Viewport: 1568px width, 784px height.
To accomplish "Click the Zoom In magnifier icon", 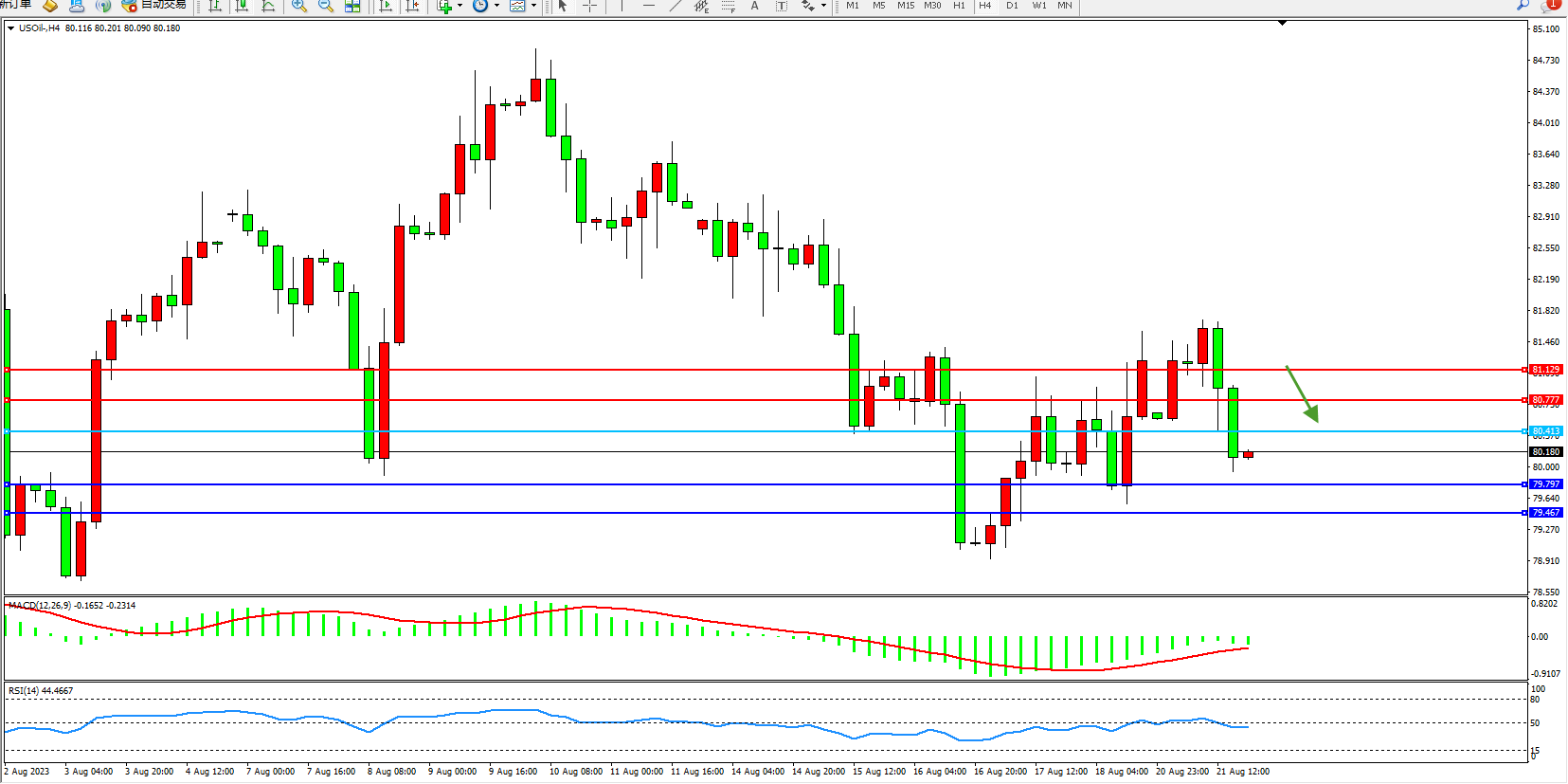I will tap(298, 6).
